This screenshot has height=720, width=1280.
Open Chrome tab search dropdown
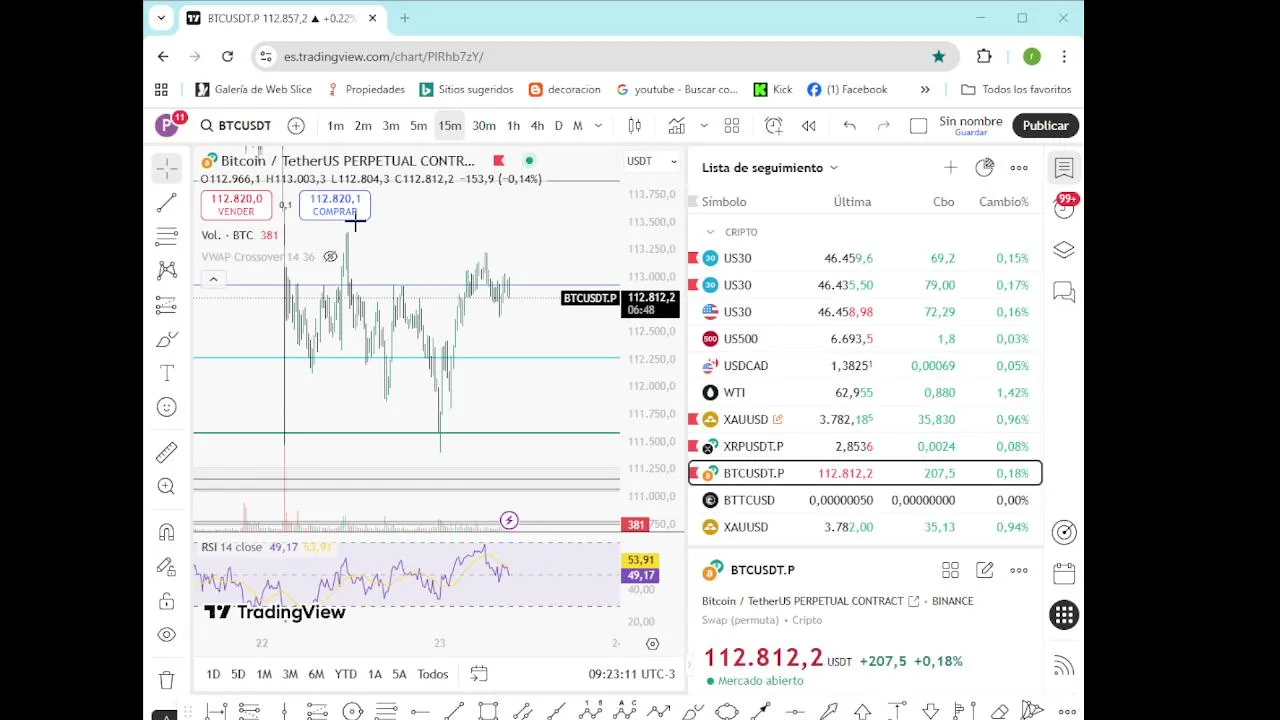click(161, 18)
